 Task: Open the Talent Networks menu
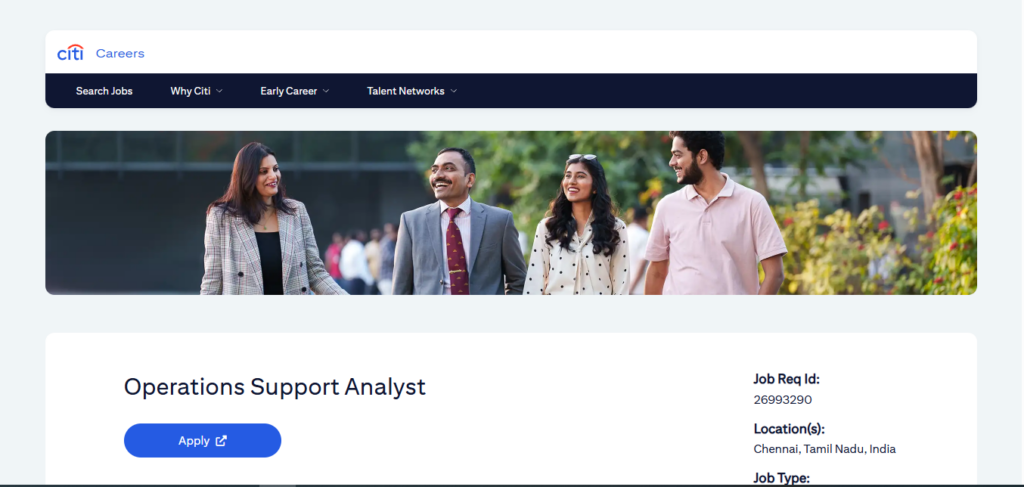pyautogui.click(x=406, y=91)
